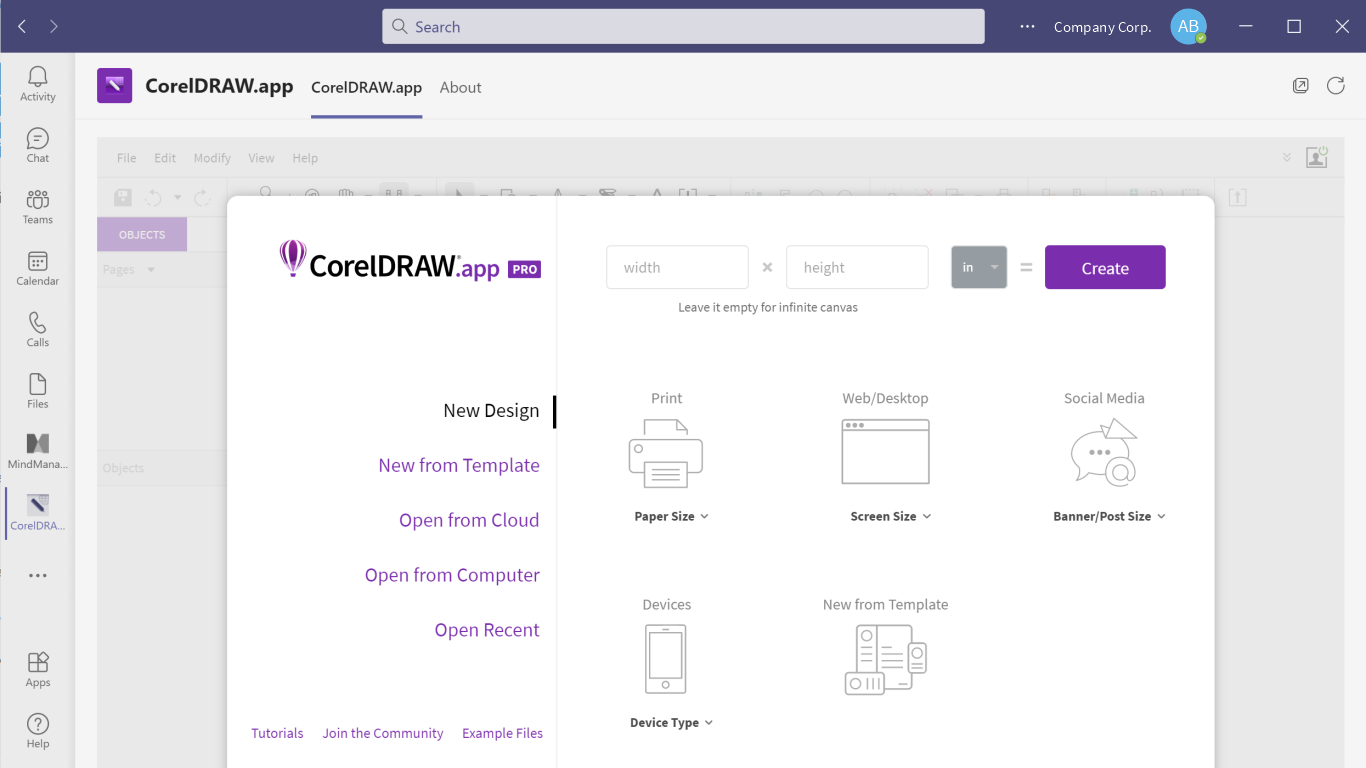Click the purple CorelDRAW.app logo tile
1366x768 pixels.
point(115,86)
